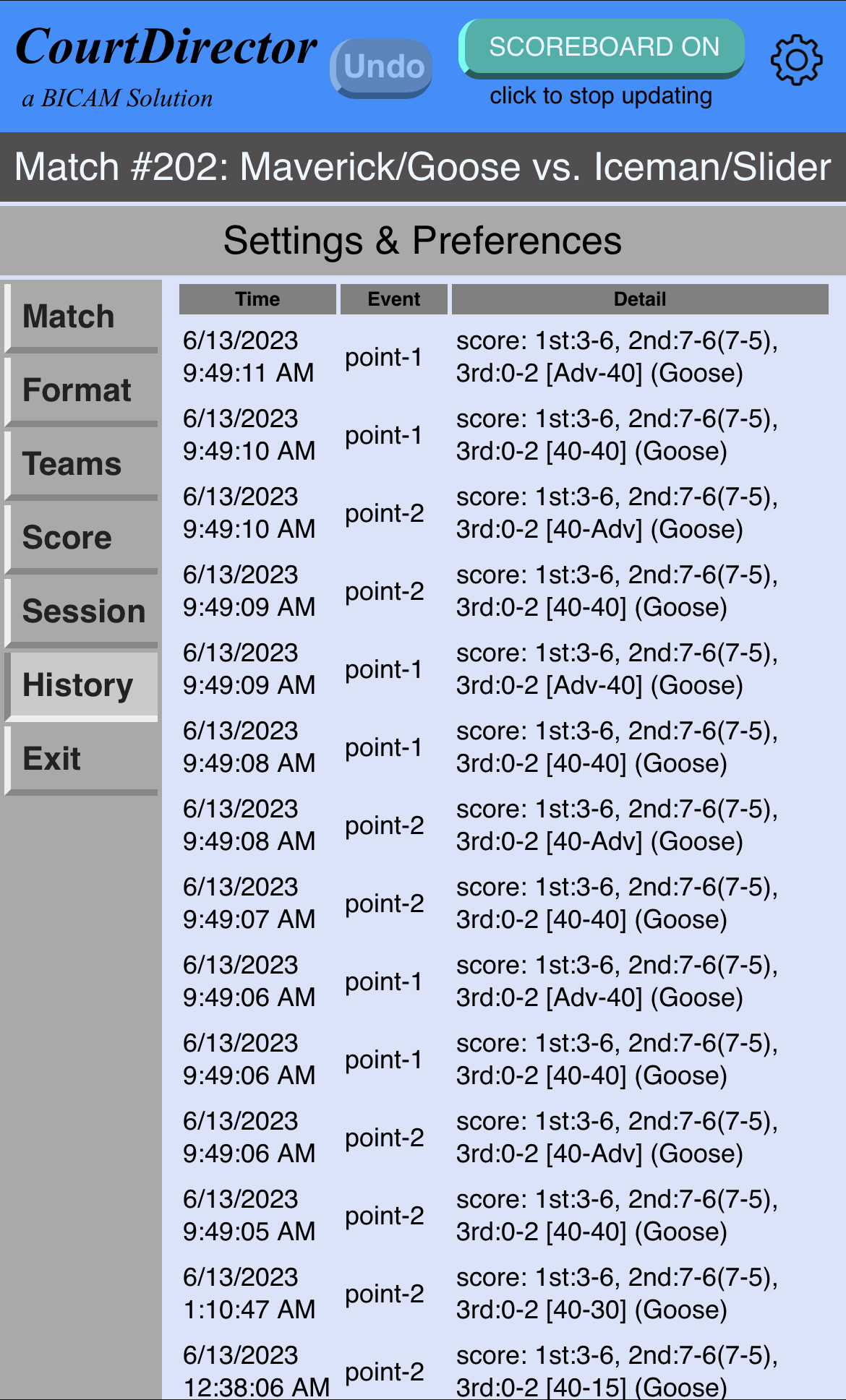Switch to the Format tab
Viewport: 846px width, 1400px height.
click(82, 390)
